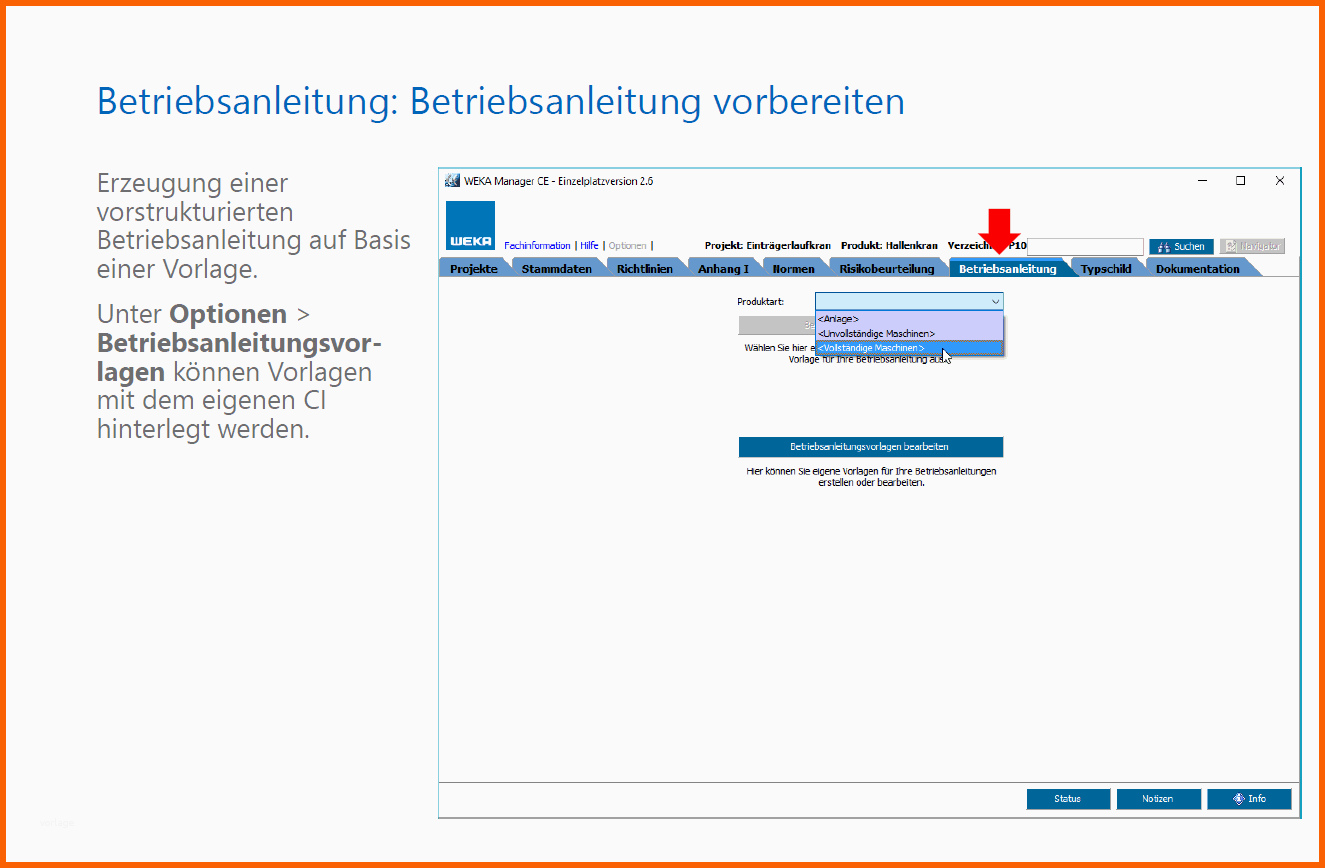
Task: Open the Risikobeurteilung tab
Action: 887,269
